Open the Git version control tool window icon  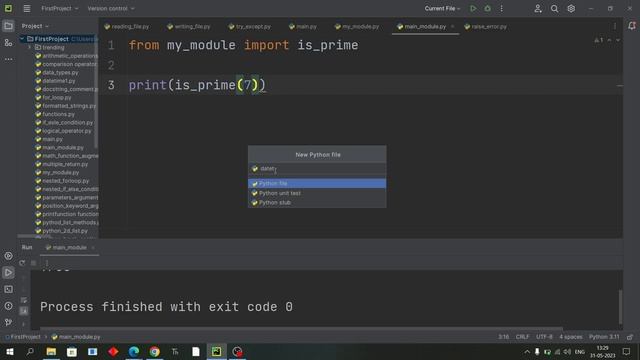(x=8, y=322)
